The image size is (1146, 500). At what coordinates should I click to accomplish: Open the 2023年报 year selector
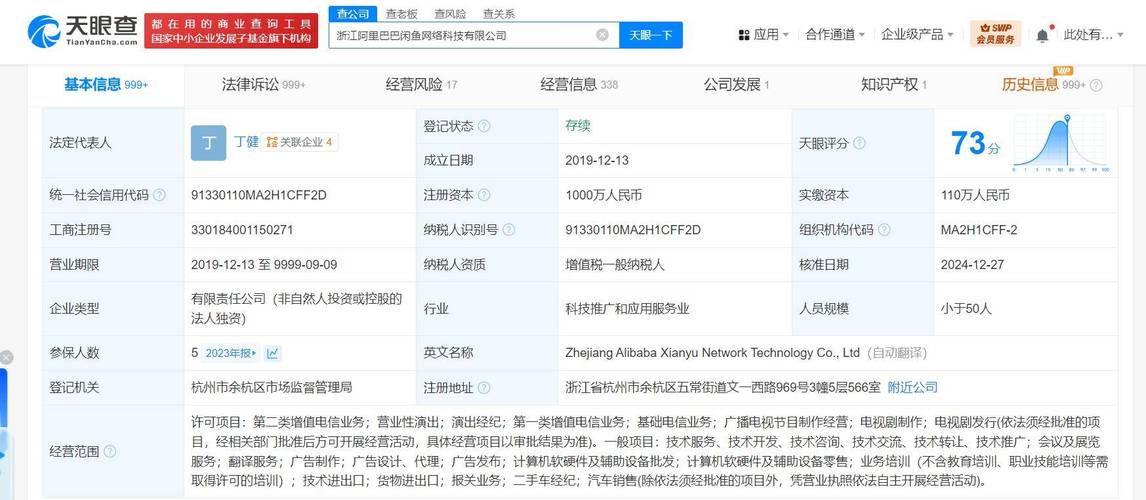tap(231, 353)
